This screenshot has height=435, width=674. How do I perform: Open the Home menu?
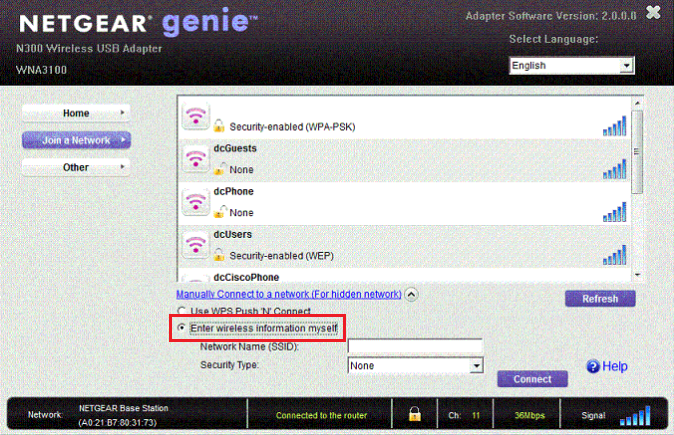[x=76, y=113]
